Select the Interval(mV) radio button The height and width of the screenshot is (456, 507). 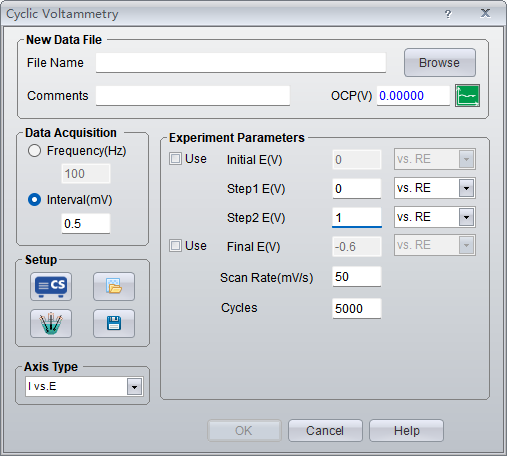34,200
